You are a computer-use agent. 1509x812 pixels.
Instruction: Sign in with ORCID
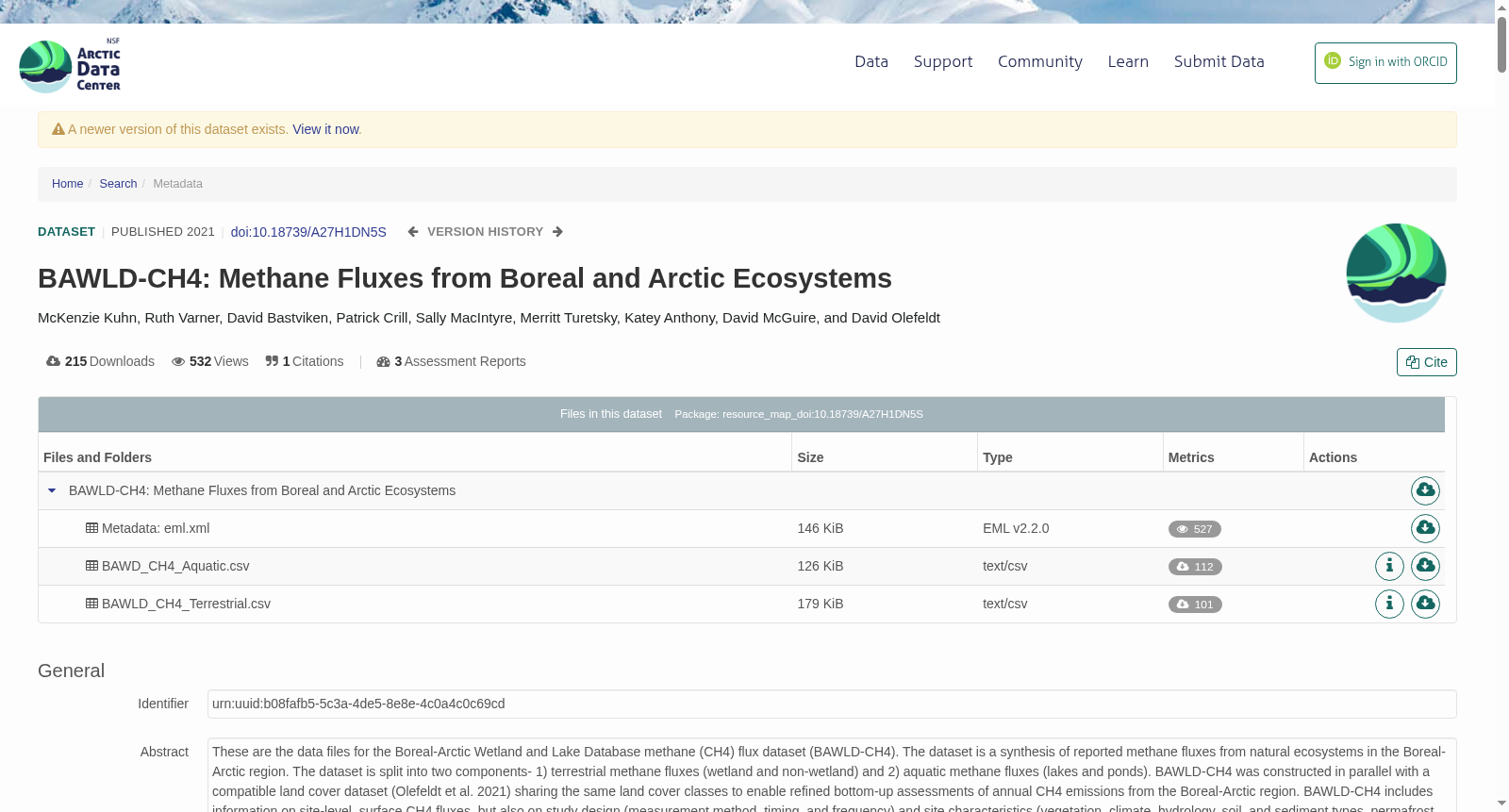pyautogui.click(x=1385, y=63)
